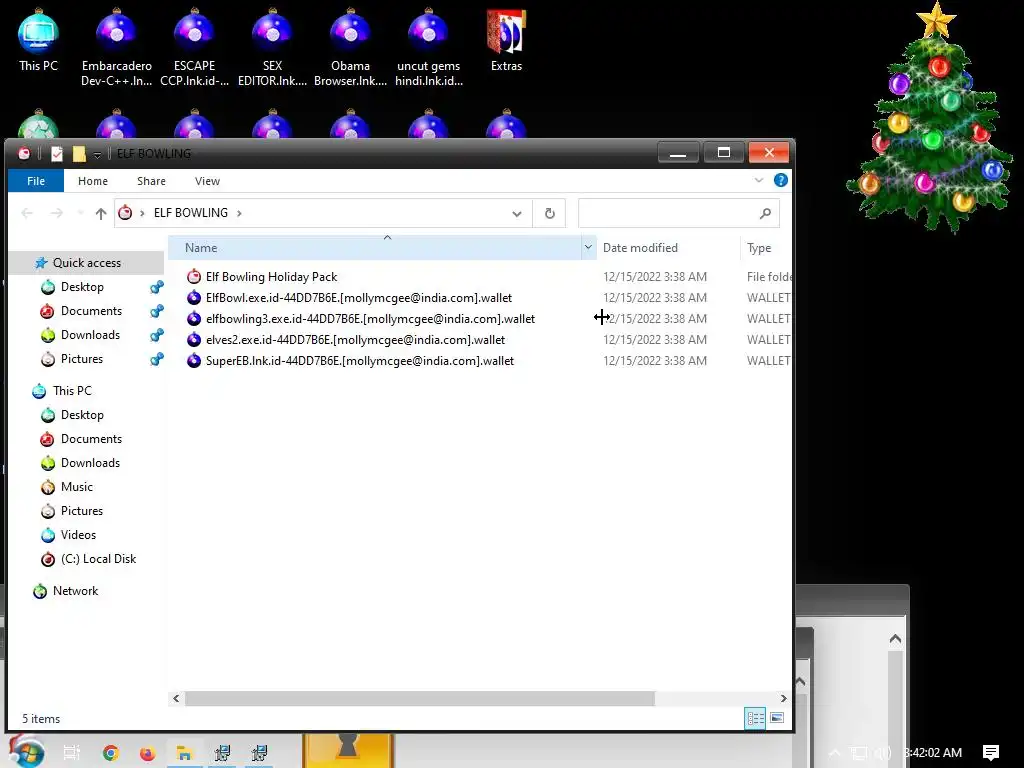Open Name column filter dropdown
Screen dimensions: 1024x768
coord(588,248)
